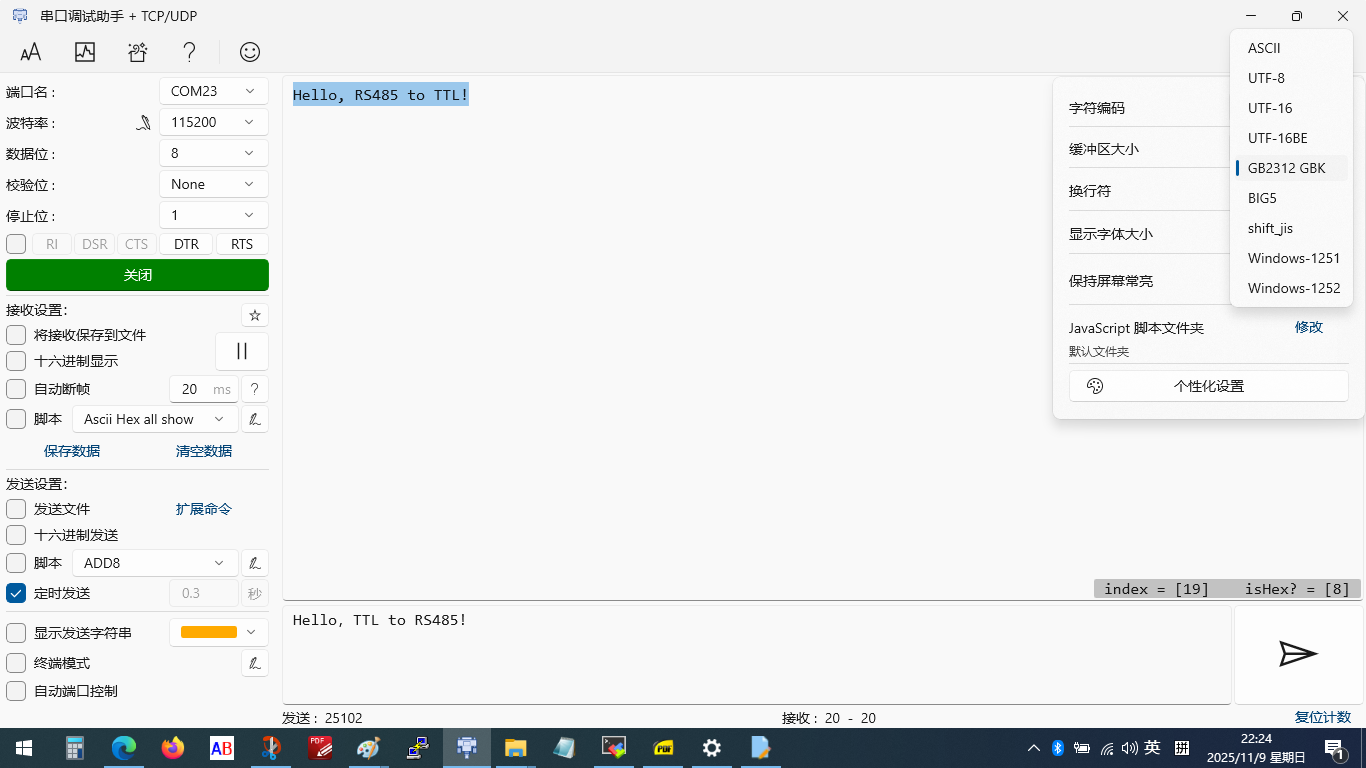Click the auto-frame help question icon

[255, 389]
